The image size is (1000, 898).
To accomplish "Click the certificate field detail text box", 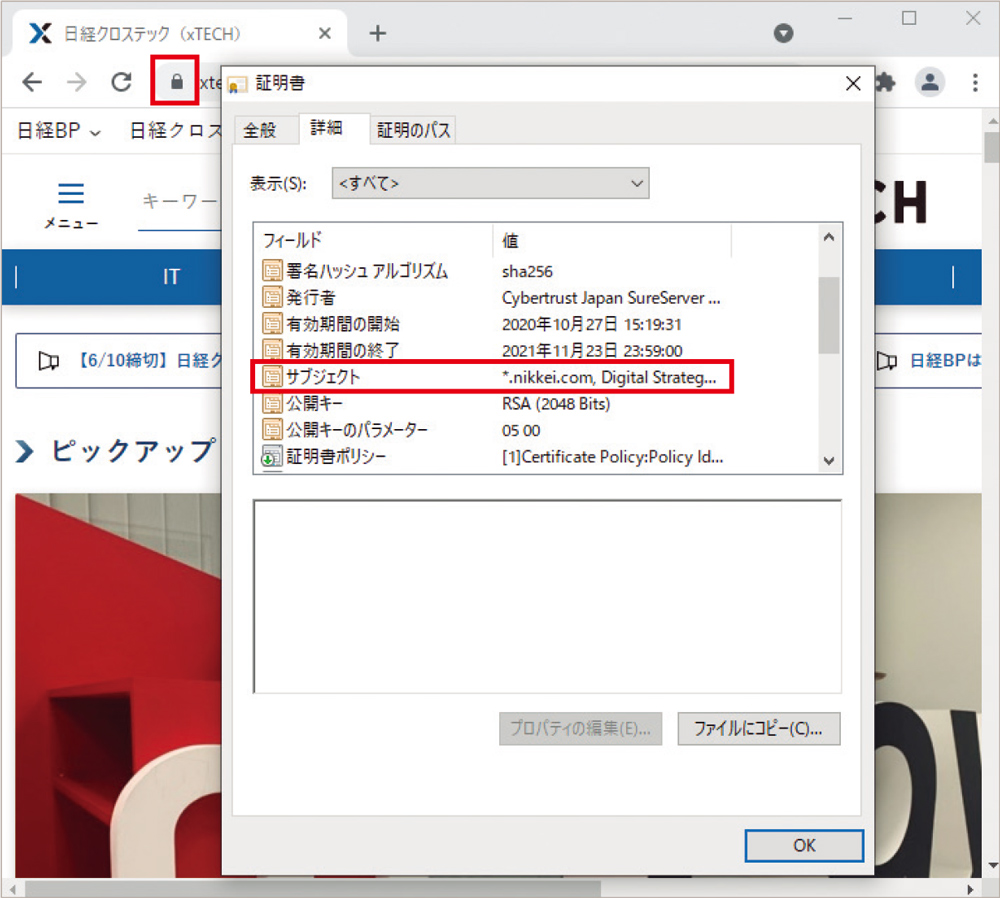I will [547, 597].
